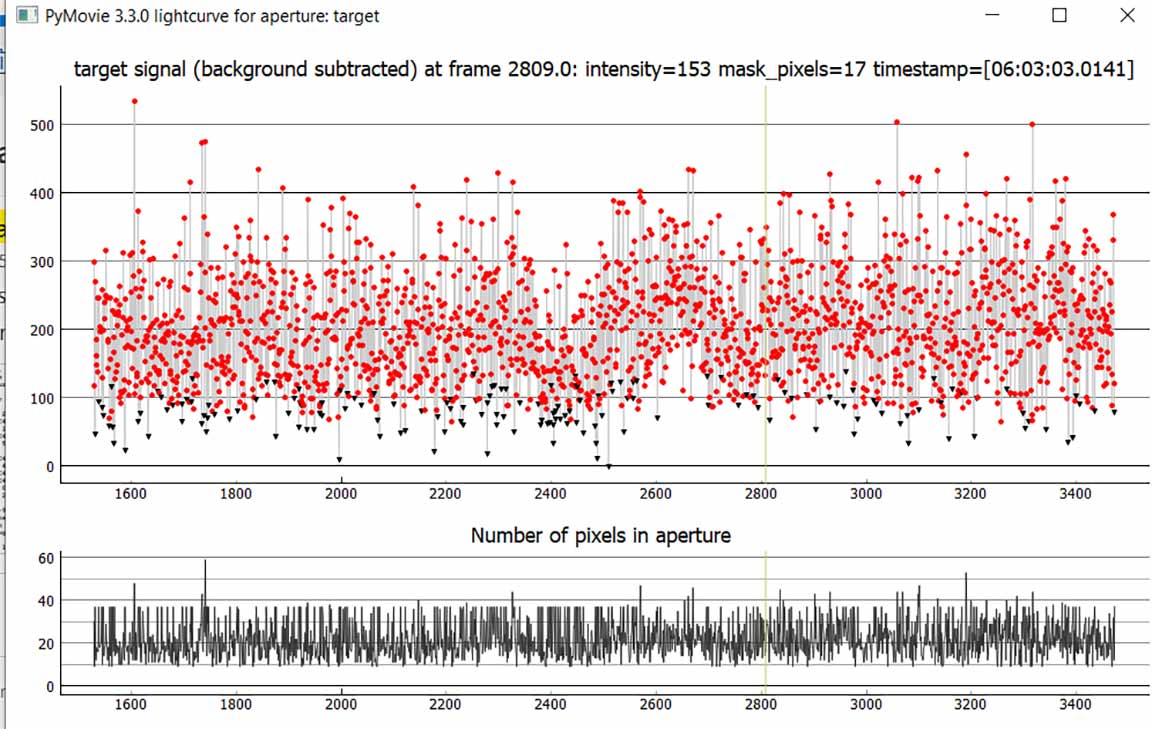Screen dimensions: 1152x729
Task: Click the 20 label on the pixels plot y-axis
Action: pyautogui.click(x=46, y=644)
